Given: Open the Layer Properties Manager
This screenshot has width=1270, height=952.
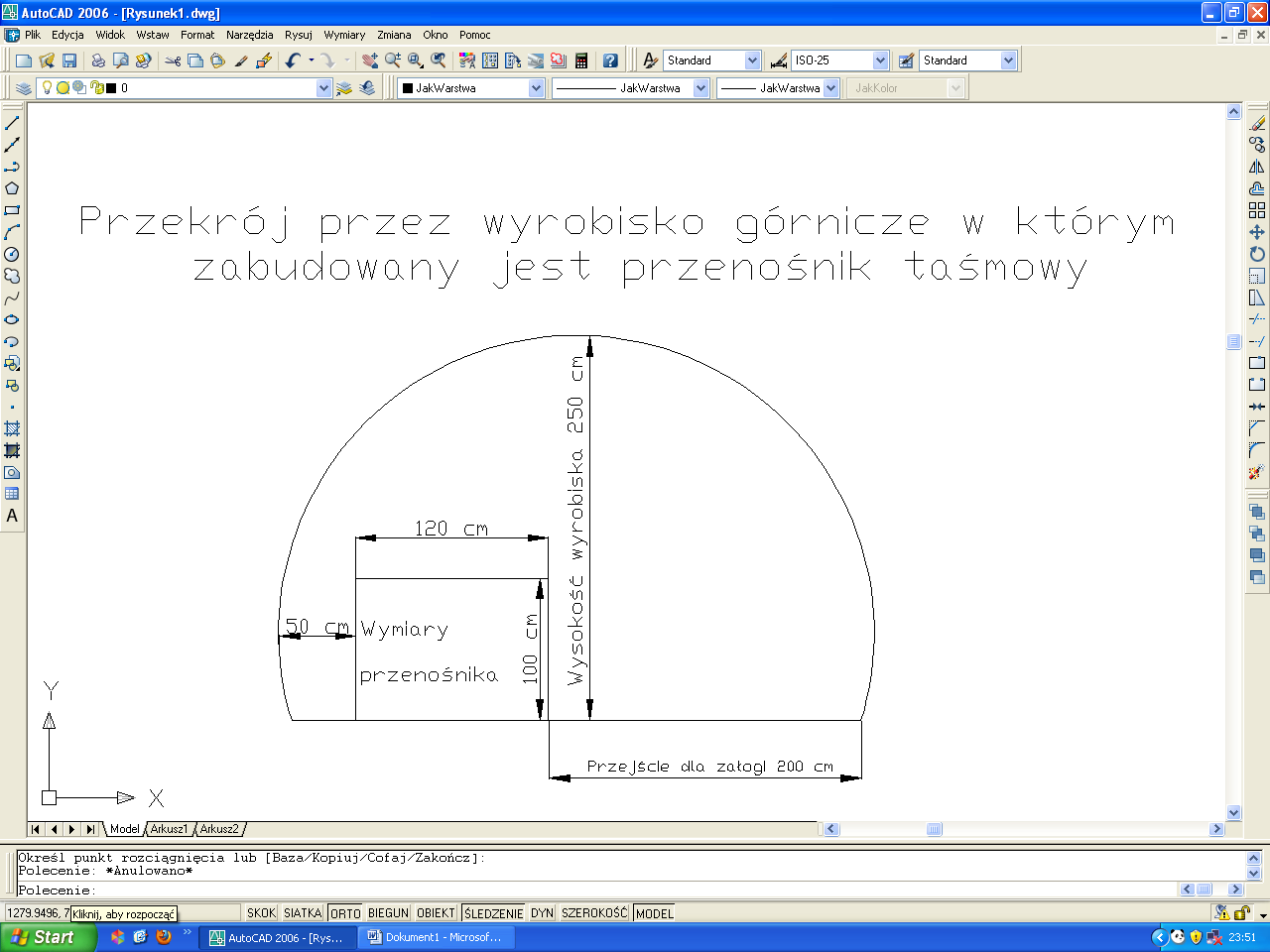Looking at the screenshot, I should point(24,88).
